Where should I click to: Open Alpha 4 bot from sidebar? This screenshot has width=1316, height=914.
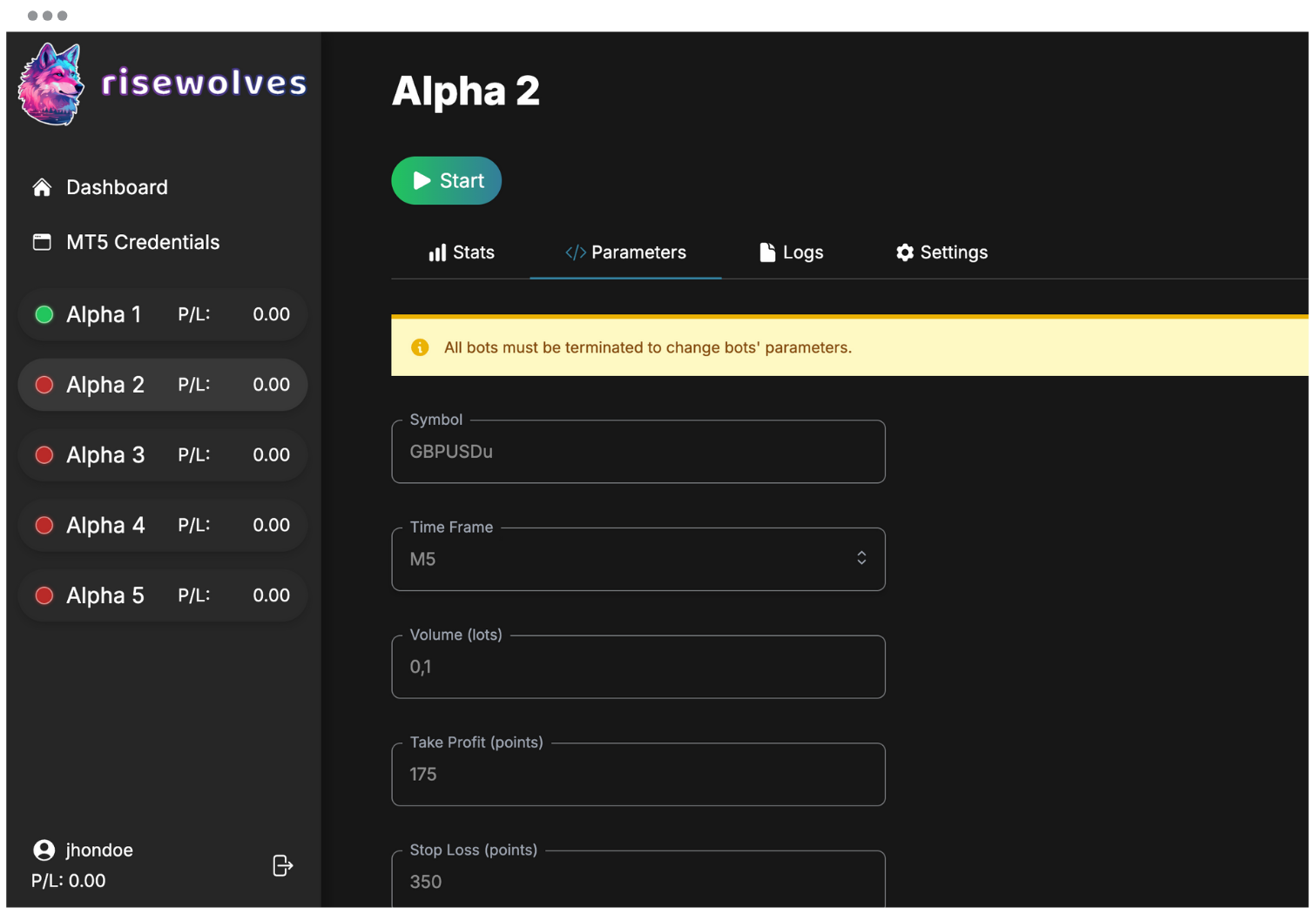pos(163,526)
